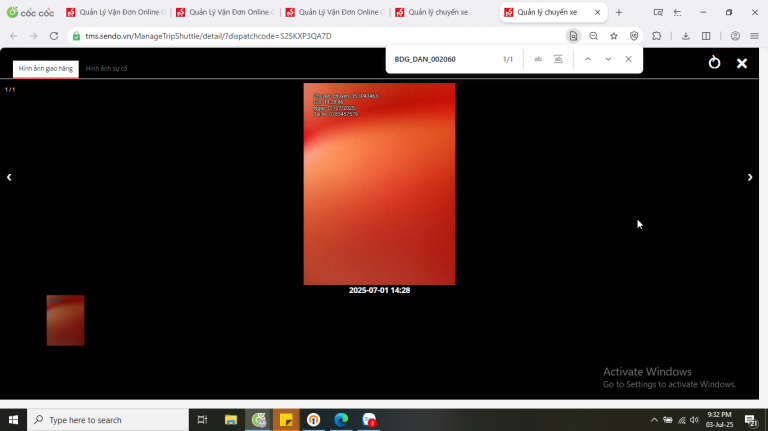This screenshot has height=431, width=768.
Task: Open the third Quản Lý Vận Đơn Online tab
Action: pyautogui.click(x=335, y=12)
